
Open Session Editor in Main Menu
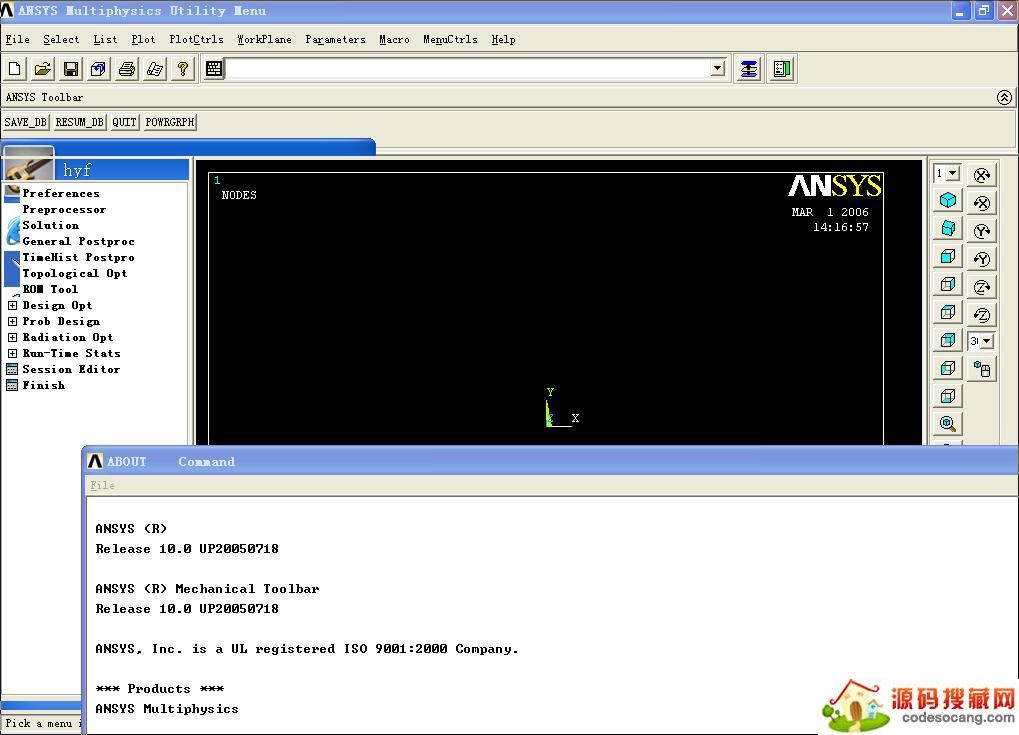click(x=71, y=369)
